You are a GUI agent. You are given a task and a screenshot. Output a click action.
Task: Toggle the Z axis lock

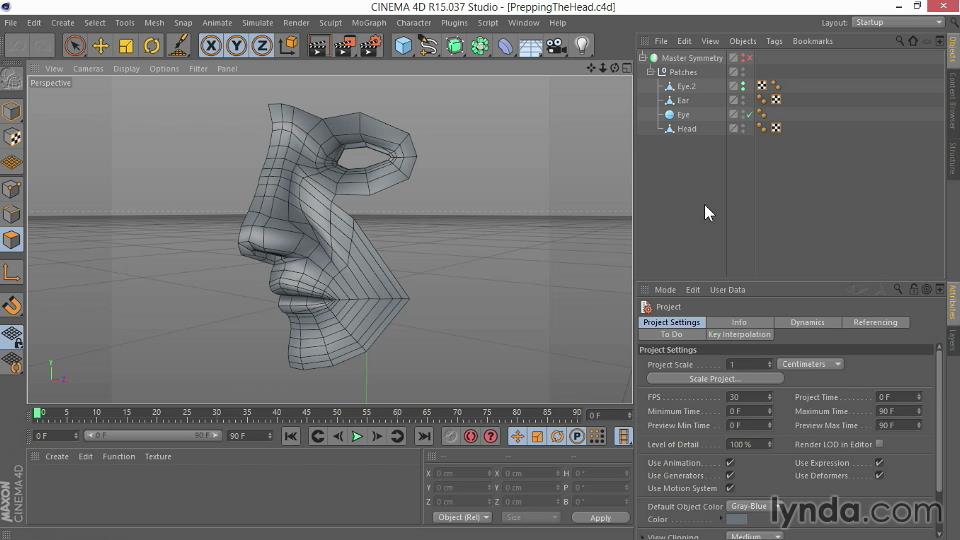[262, 46]
